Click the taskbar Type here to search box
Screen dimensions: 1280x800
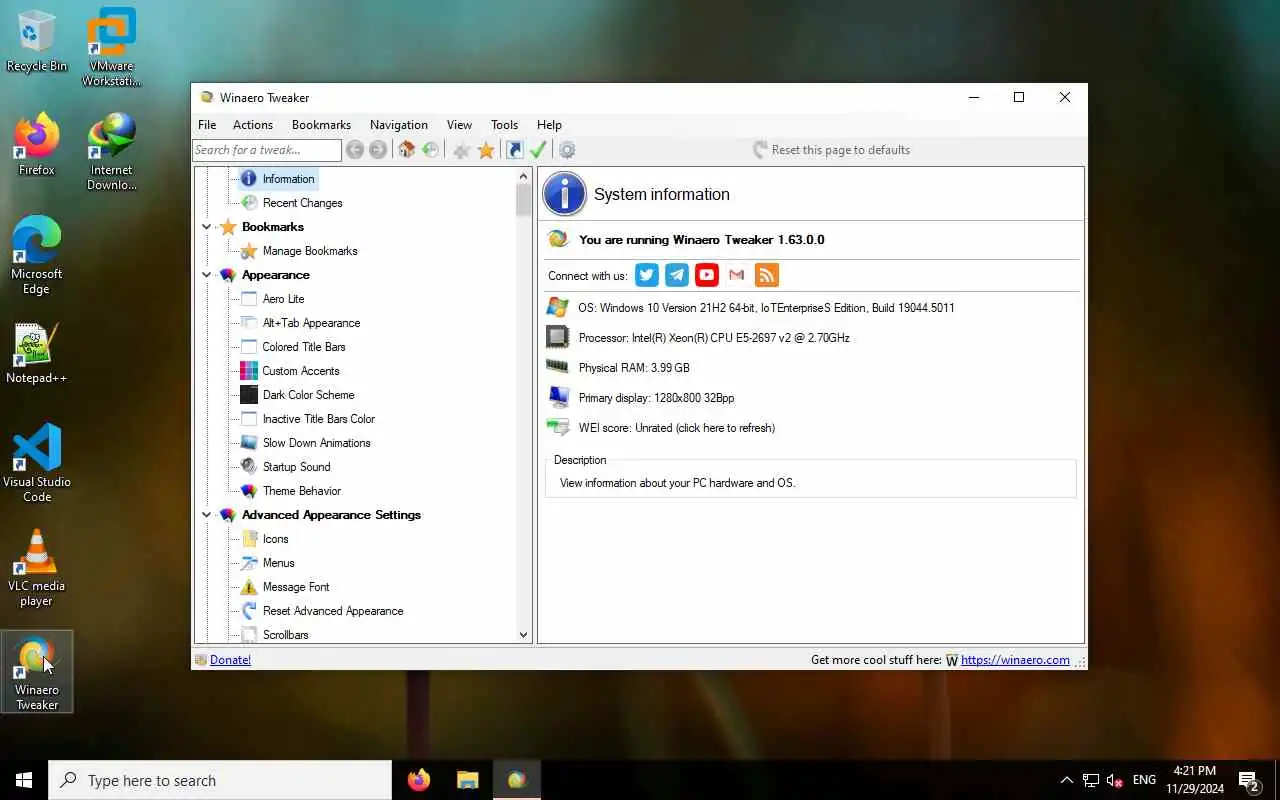220,780
